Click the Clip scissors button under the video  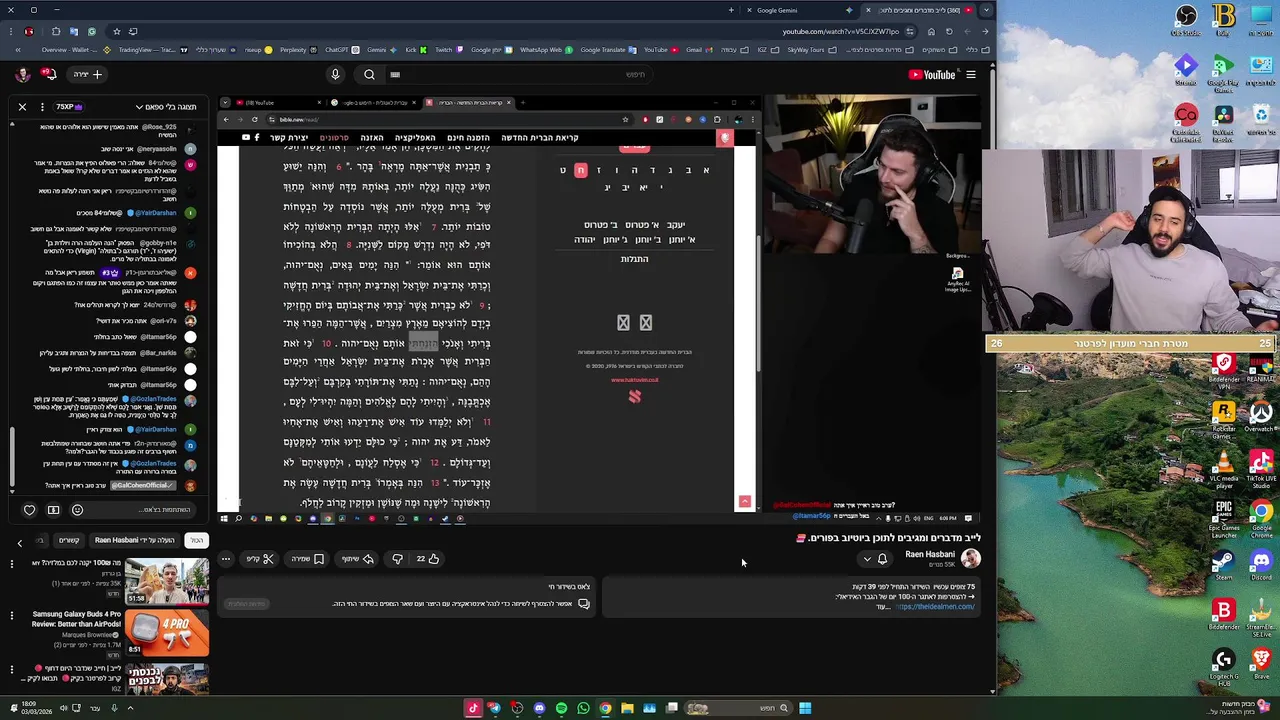[x=261, y=559]
